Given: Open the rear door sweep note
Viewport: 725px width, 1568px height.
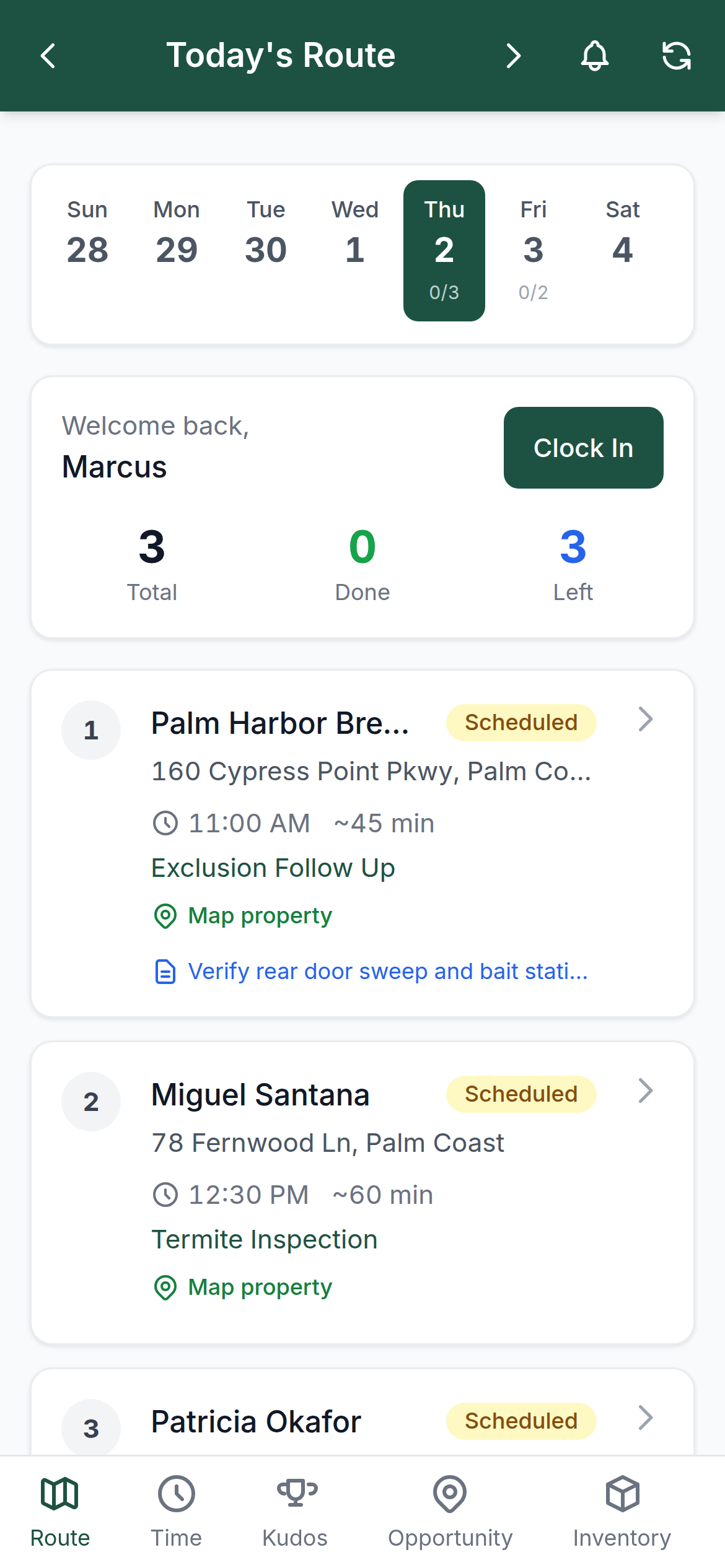Looking at the screenshot, I should 370,972.
